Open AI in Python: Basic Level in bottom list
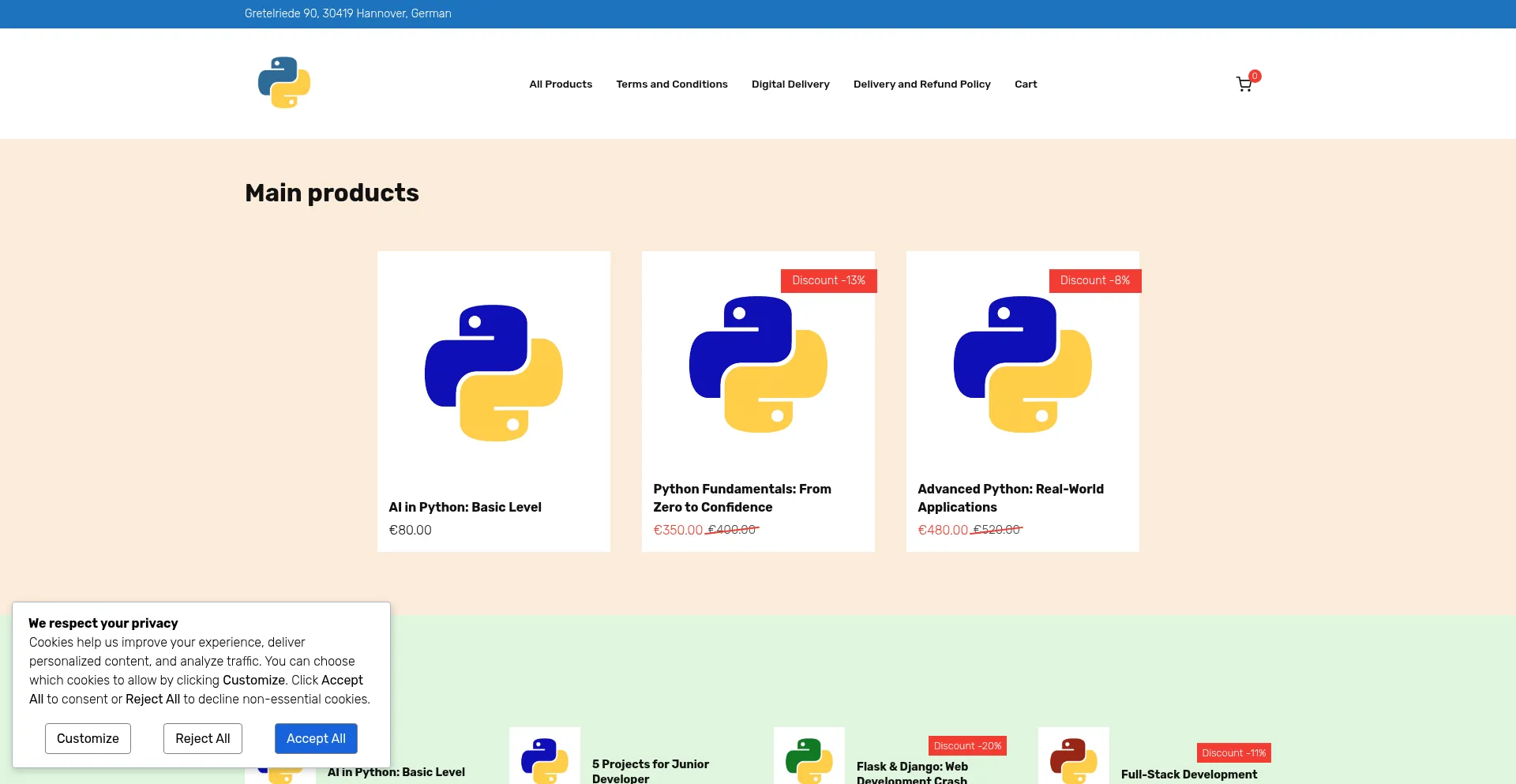This screenshot has height=784, width=1516. [396, 772]
